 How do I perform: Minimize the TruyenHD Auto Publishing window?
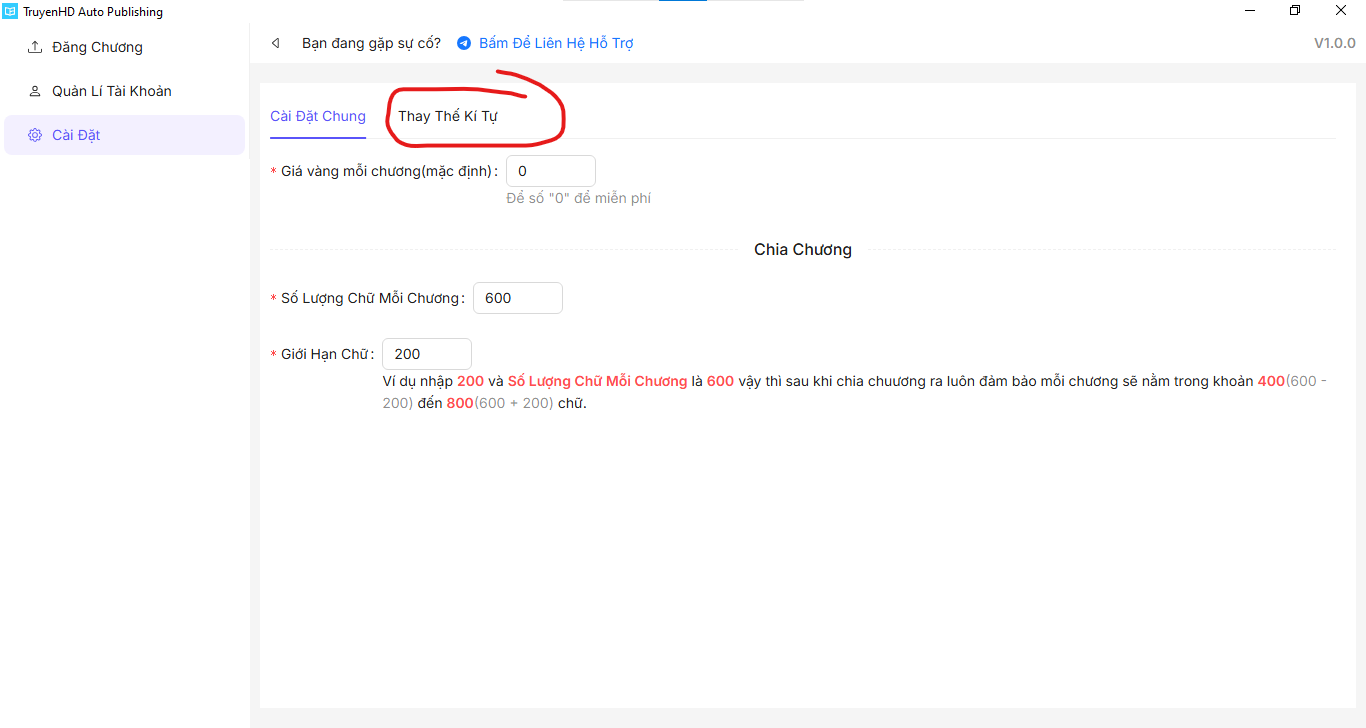[1250, 11]
